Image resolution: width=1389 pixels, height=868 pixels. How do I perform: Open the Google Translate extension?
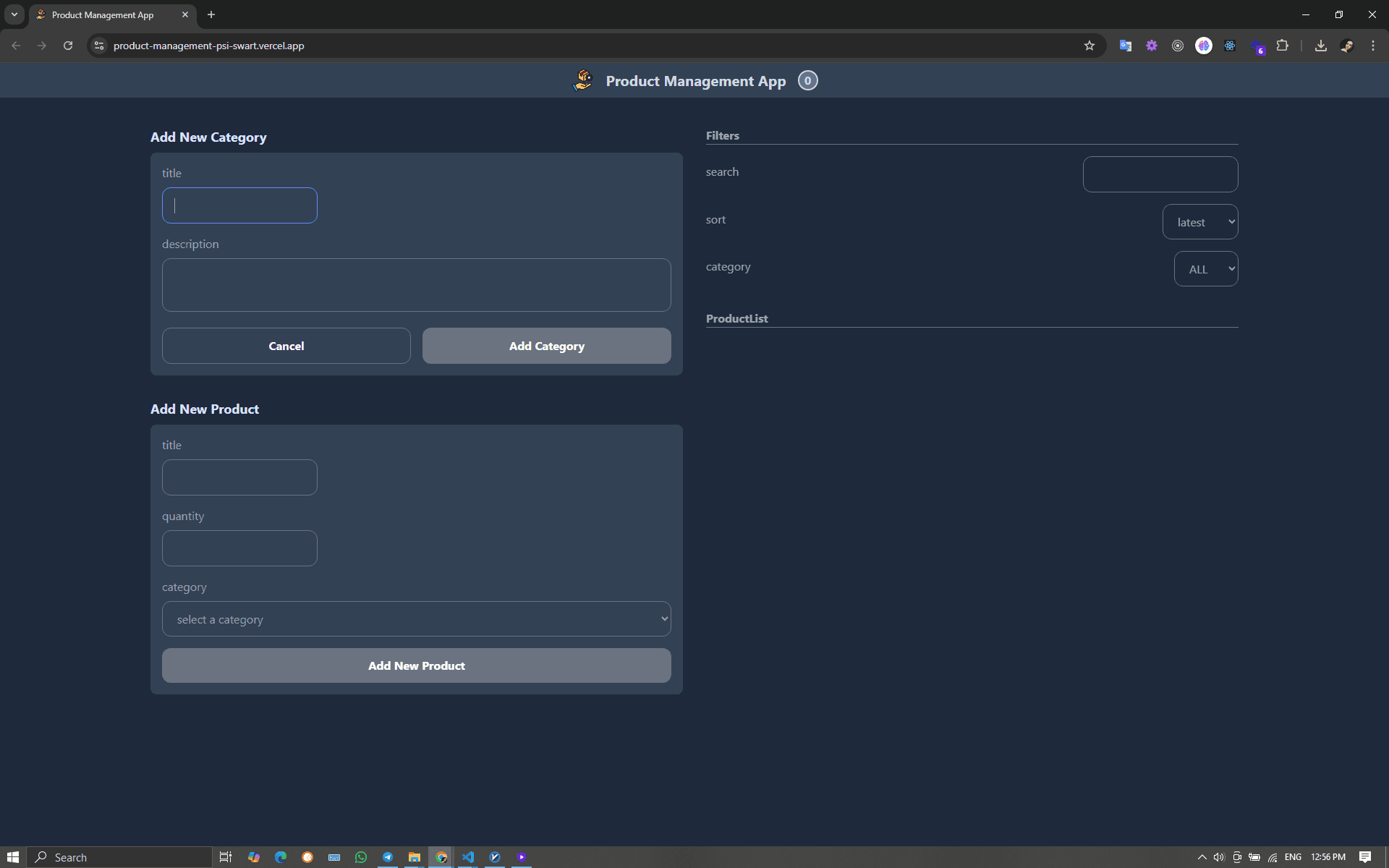coord(1125,46)
